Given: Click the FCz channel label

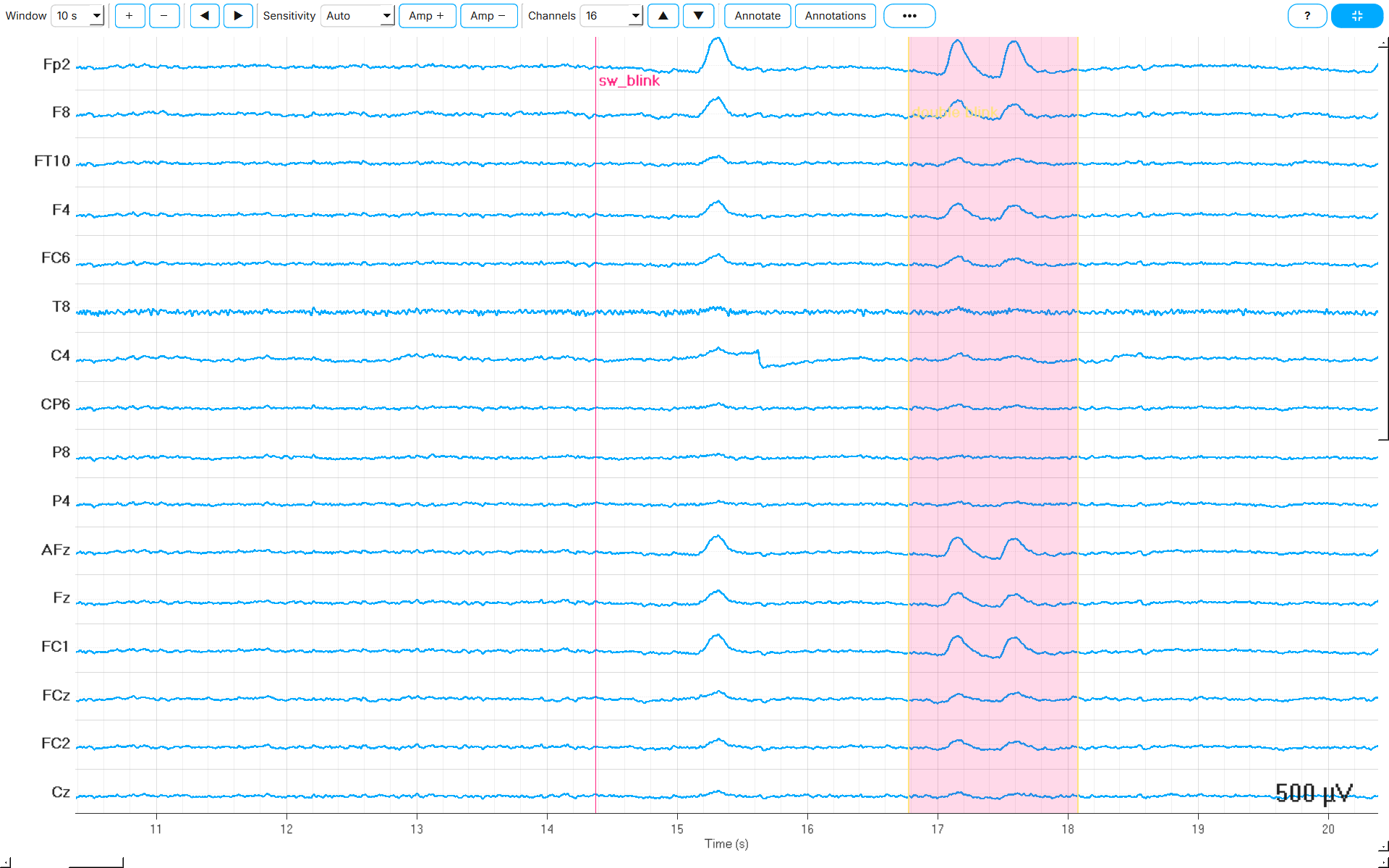Looking at the screenshot, I should click(x=56, y=695).
